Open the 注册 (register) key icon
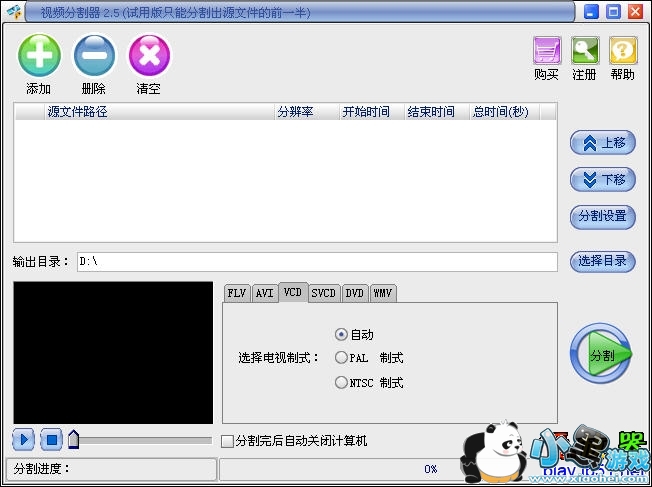This screenshot has width=652, height=487. pos(585,50)
